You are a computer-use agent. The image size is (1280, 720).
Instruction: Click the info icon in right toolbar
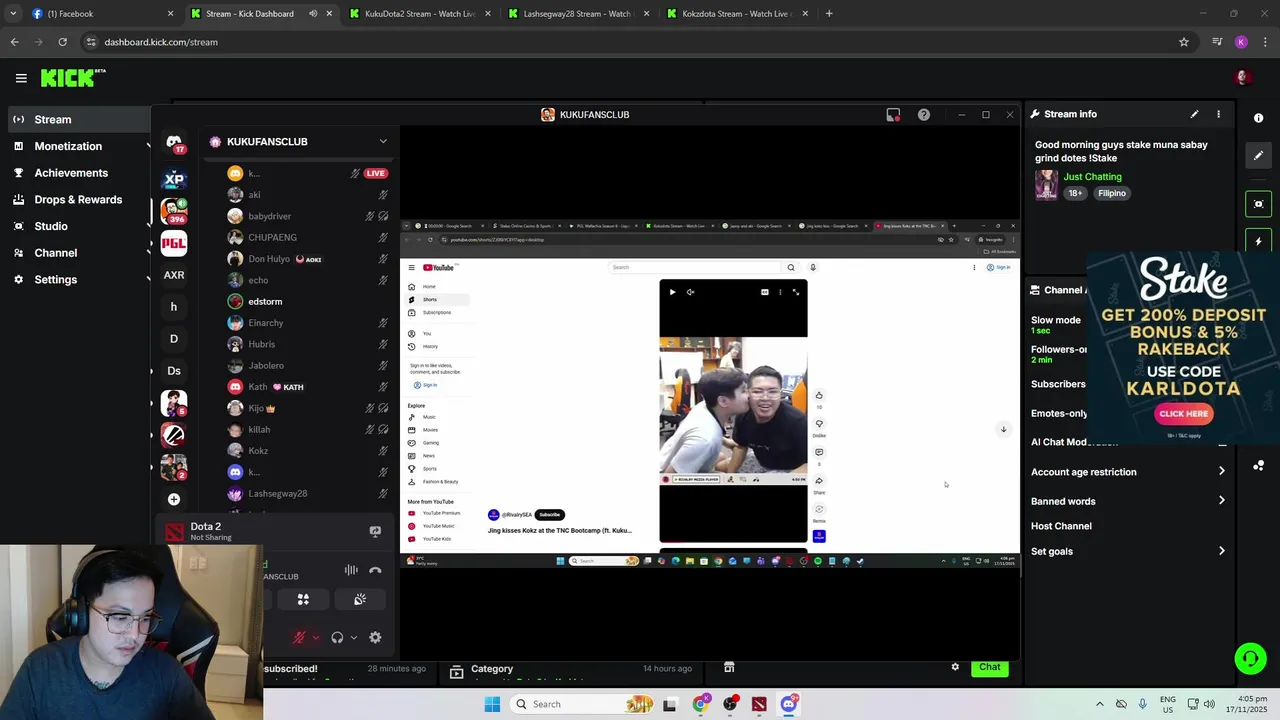1258,118
